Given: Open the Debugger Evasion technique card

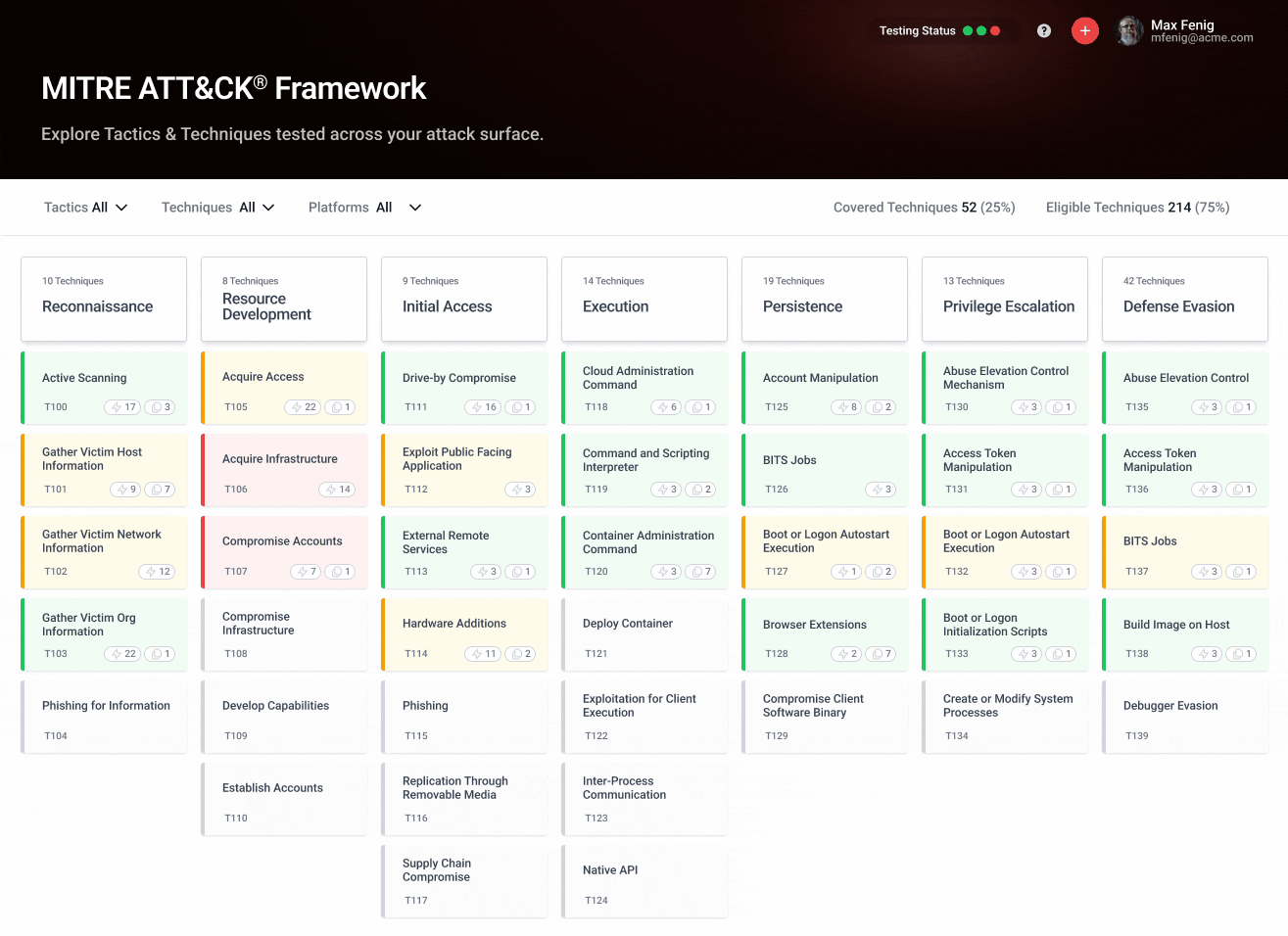Looking at the screenshot, I should pyautogui.click(x=1185, y=718).
